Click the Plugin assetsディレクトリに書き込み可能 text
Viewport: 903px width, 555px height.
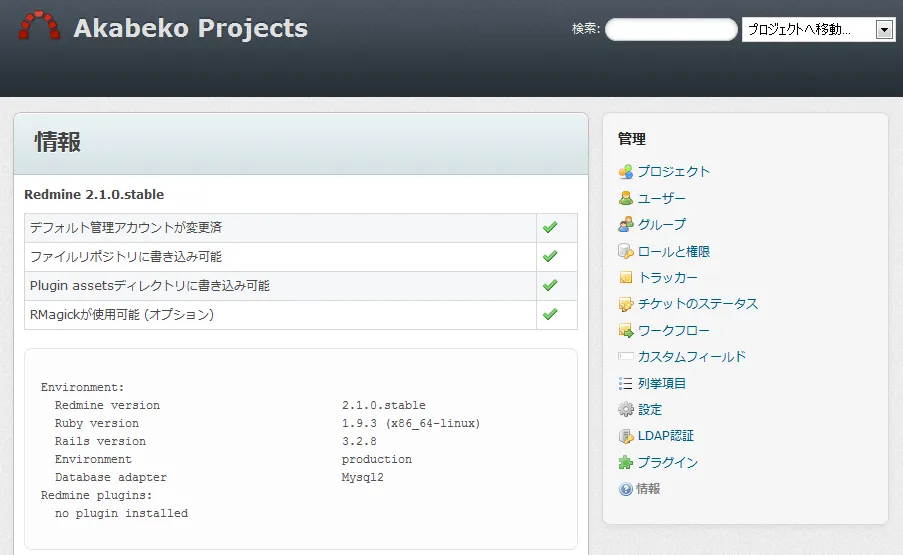pos(150,286)
